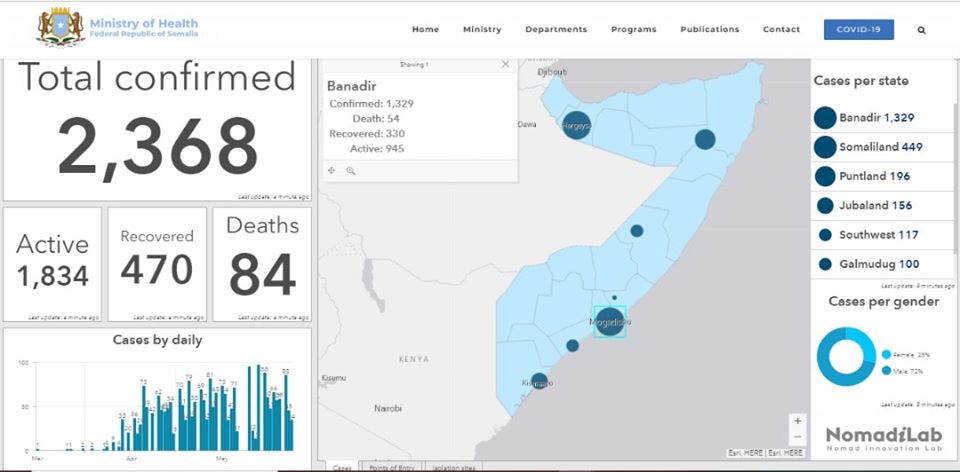Click the Ministry of Health logo emblem

coord(60,27)
